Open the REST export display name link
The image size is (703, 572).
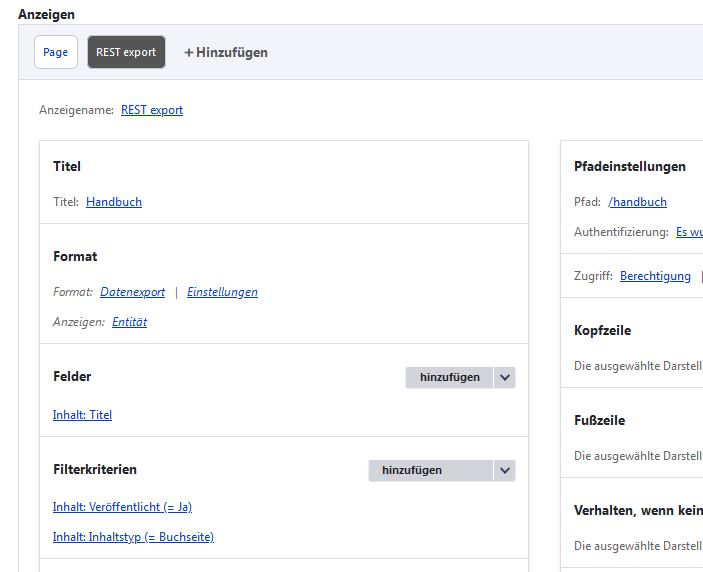tap(152, 110)
